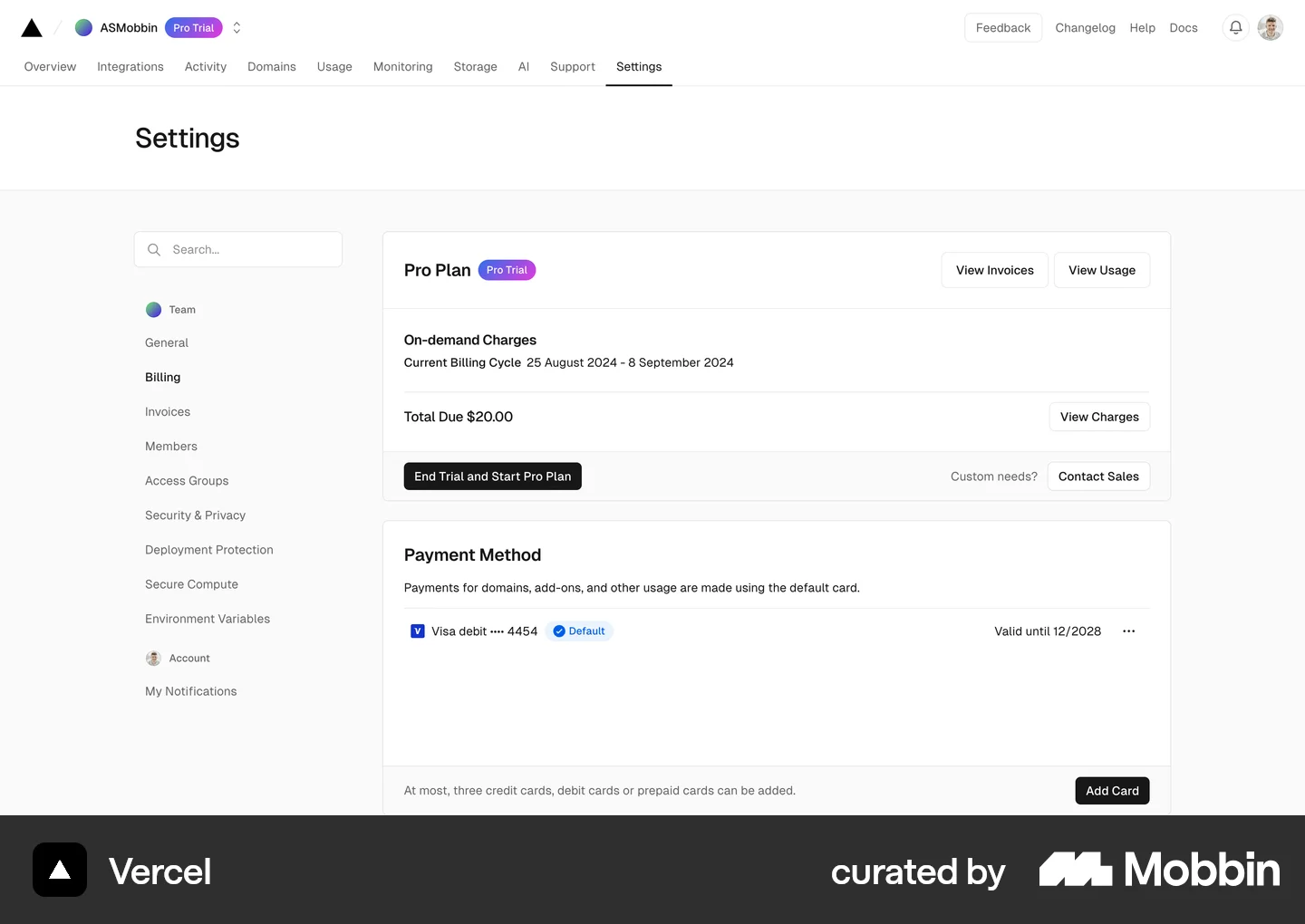Open the Docs link
The height and width of the screenshot is (924, 1305).
pos(1184,28)
